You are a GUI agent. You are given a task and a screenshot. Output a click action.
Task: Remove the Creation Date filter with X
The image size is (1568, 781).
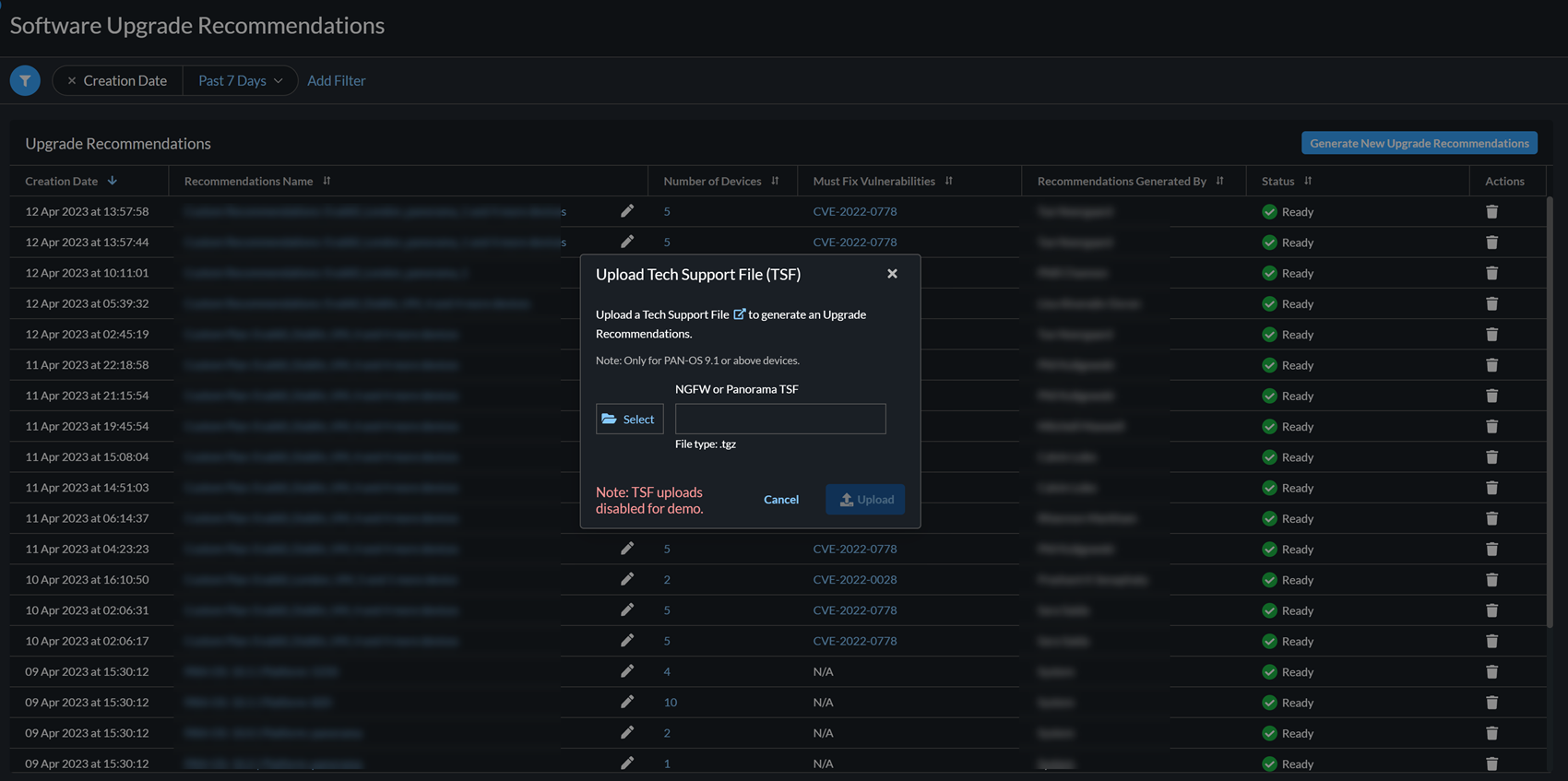coord(71,80)
